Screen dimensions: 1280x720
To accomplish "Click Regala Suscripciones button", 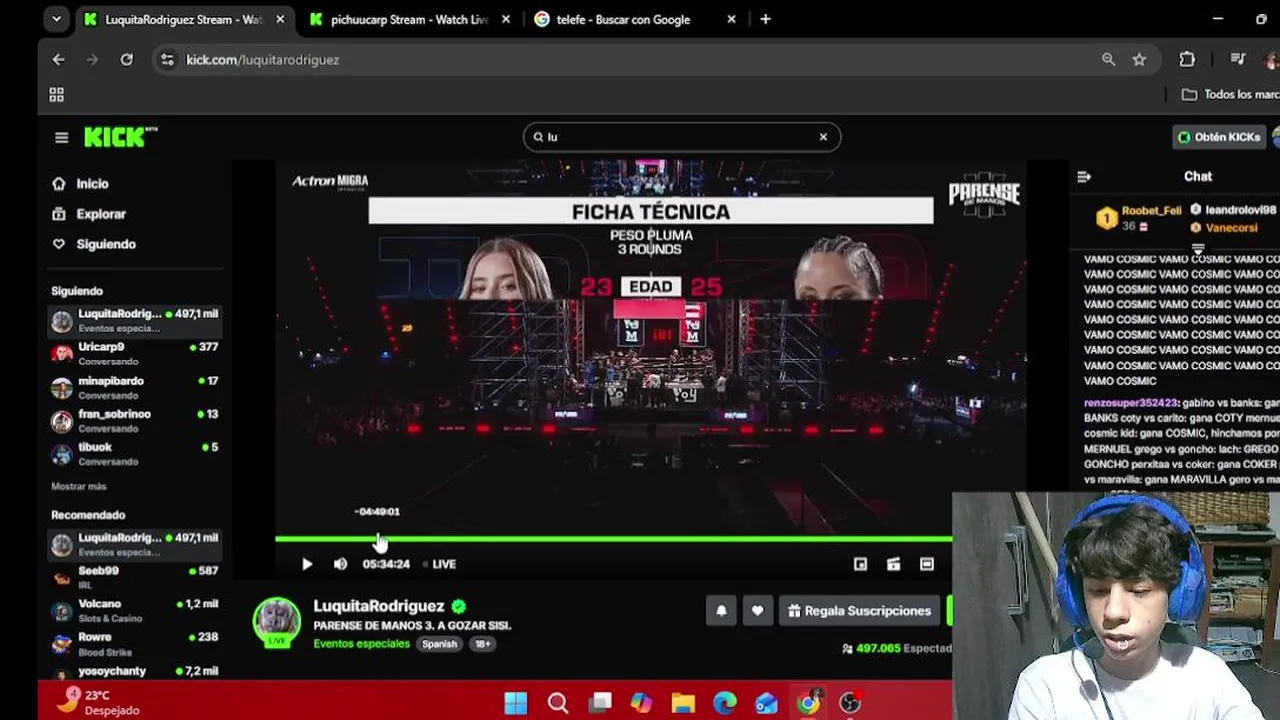I will point(859,610).
